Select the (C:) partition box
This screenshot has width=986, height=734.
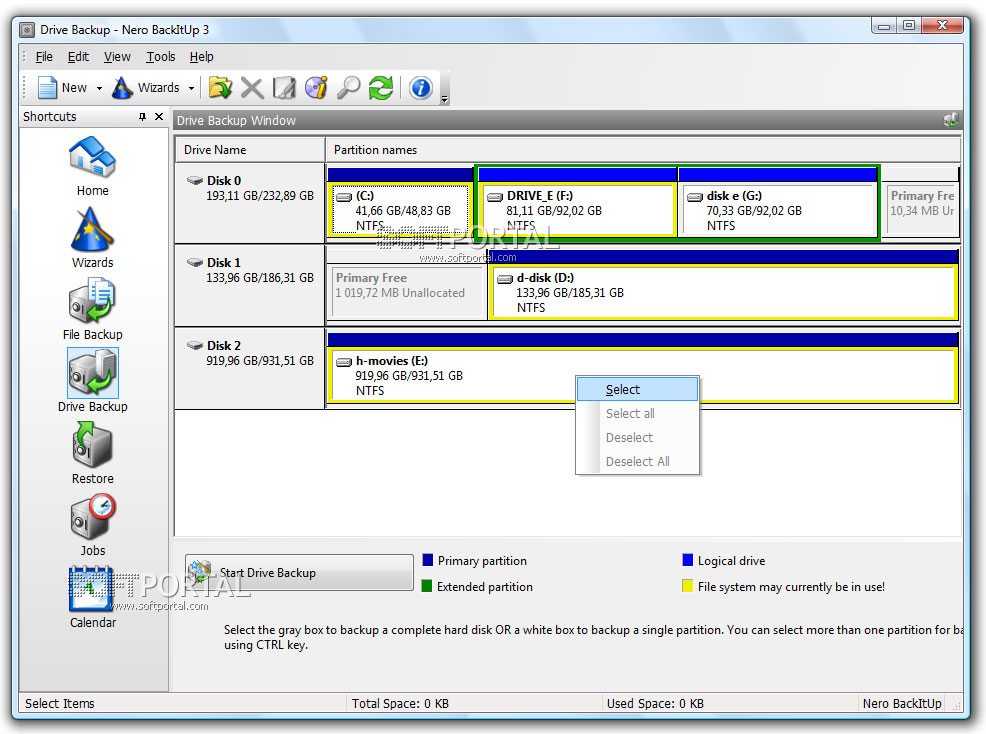point(400,209)
